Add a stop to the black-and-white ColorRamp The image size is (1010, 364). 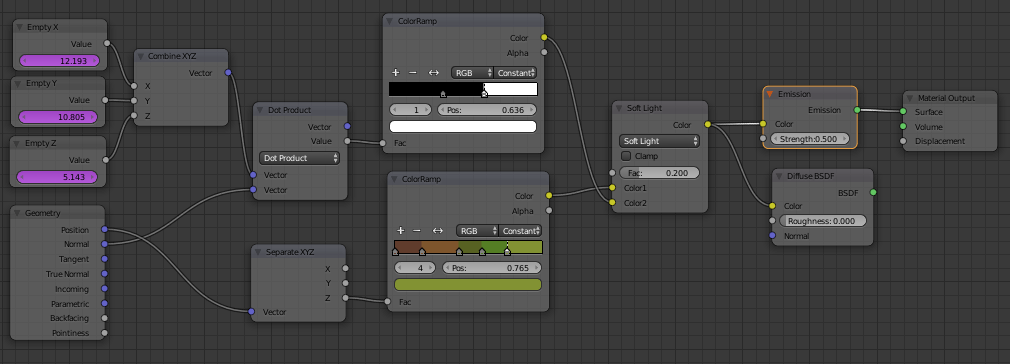[x=396, y=73]
